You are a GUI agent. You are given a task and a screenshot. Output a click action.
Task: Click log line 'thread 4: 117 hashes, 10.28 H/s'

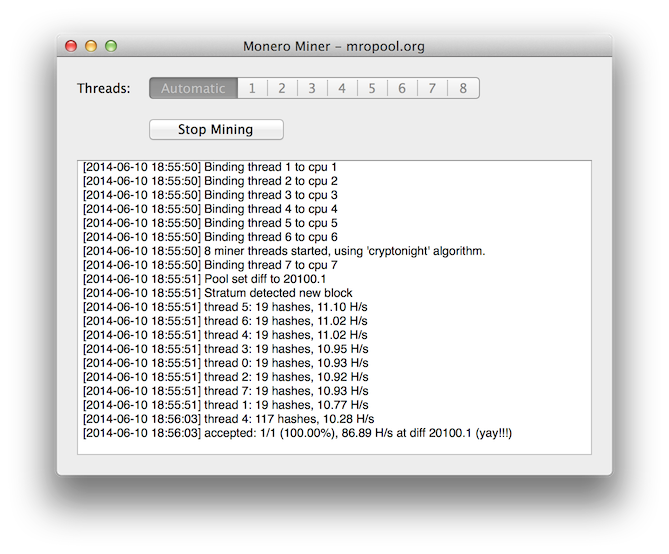click(x=229, y=419)
